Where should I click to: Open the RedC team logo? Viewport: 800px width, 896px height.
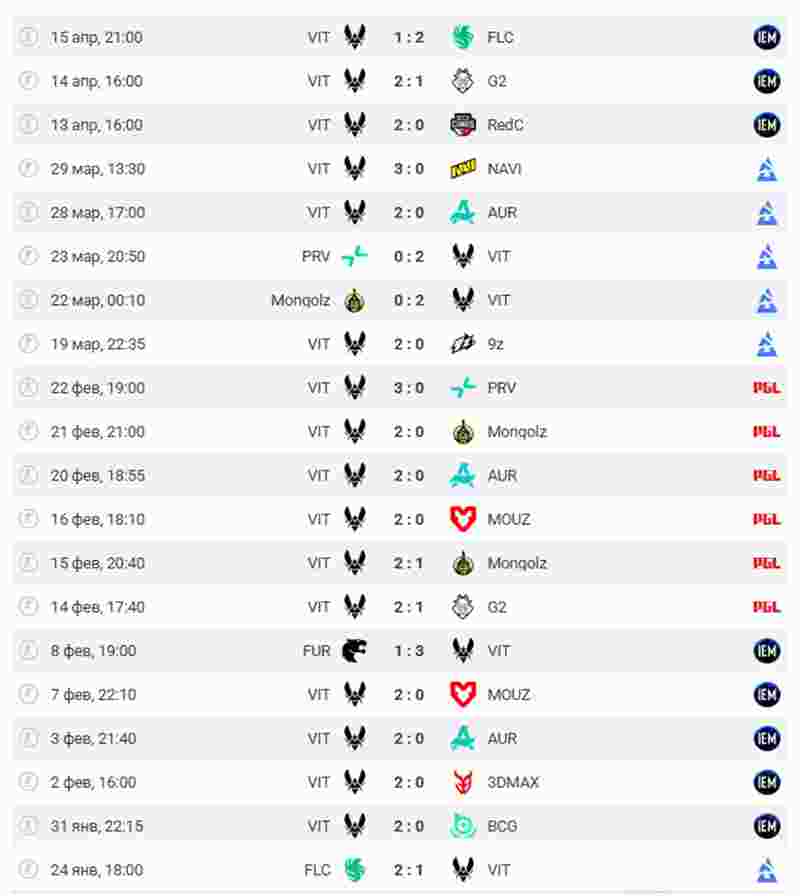463,125
